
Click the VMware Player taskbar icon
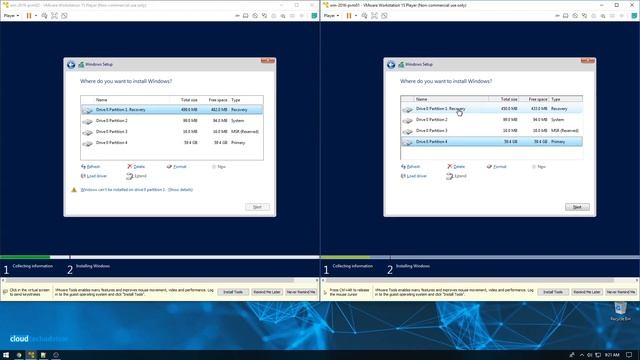31,355
